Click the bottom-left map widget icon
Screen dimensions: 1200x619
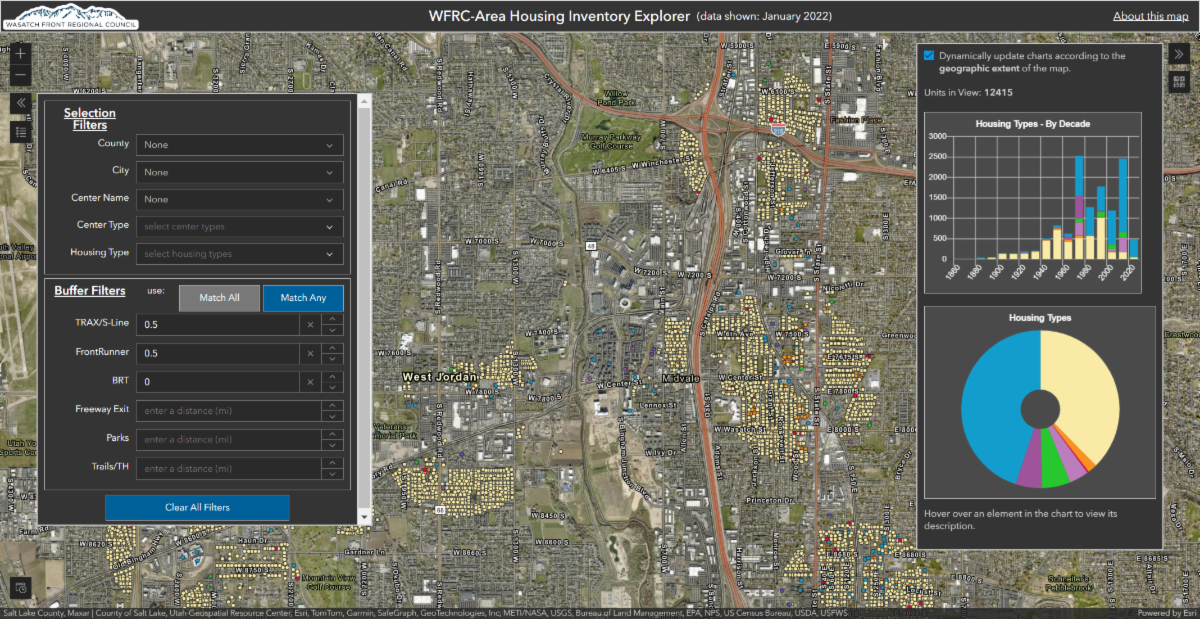click(x=22, y=587)
